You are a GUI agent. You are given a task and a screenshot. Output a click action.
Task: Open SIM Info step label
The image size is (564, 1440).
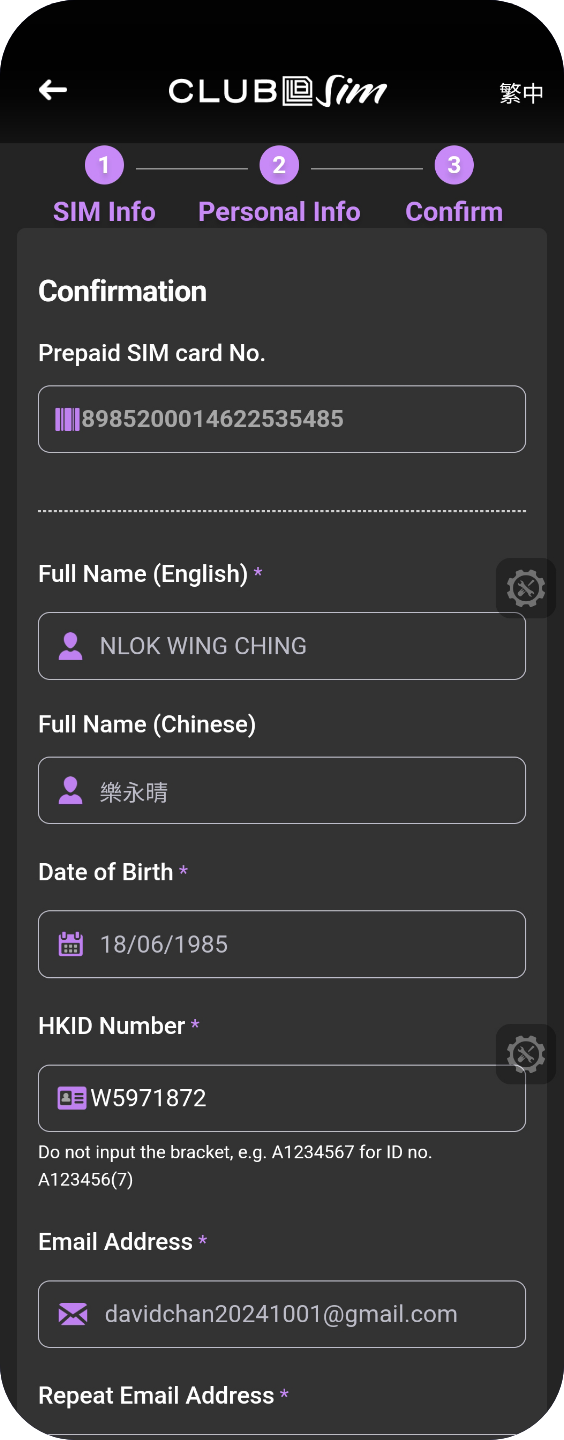(104, 212)
